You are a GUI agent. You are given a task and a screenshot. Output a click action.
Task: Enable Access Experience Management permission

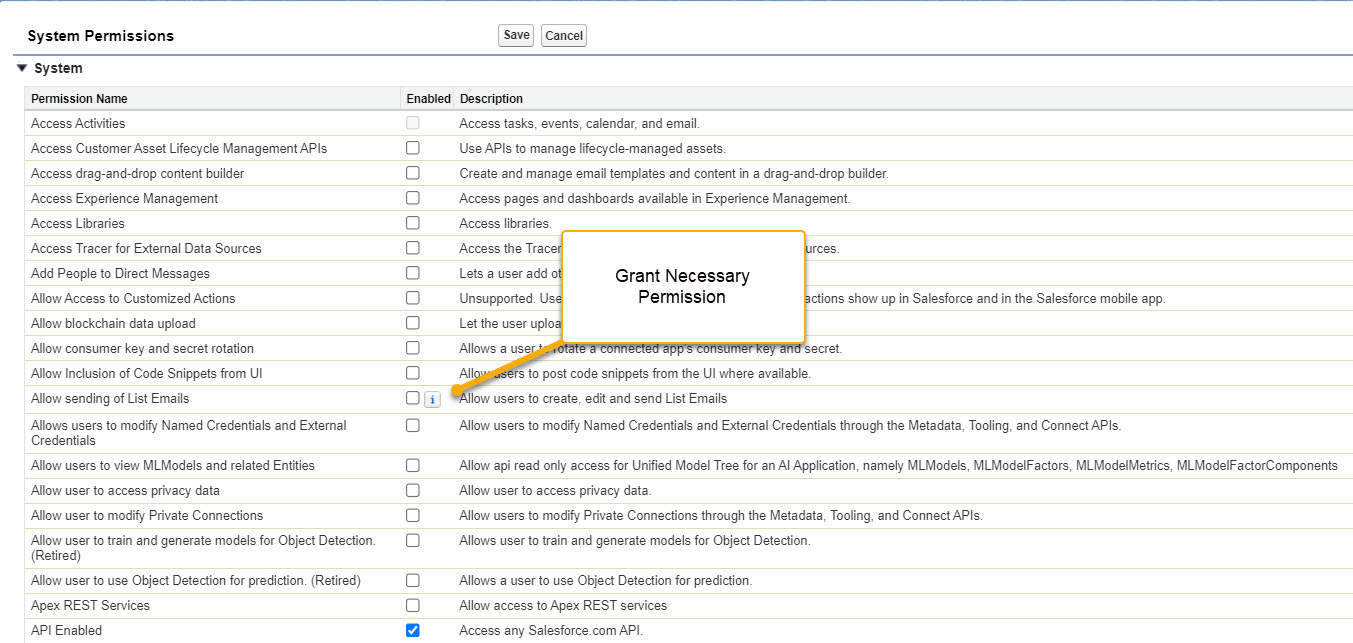412,197
